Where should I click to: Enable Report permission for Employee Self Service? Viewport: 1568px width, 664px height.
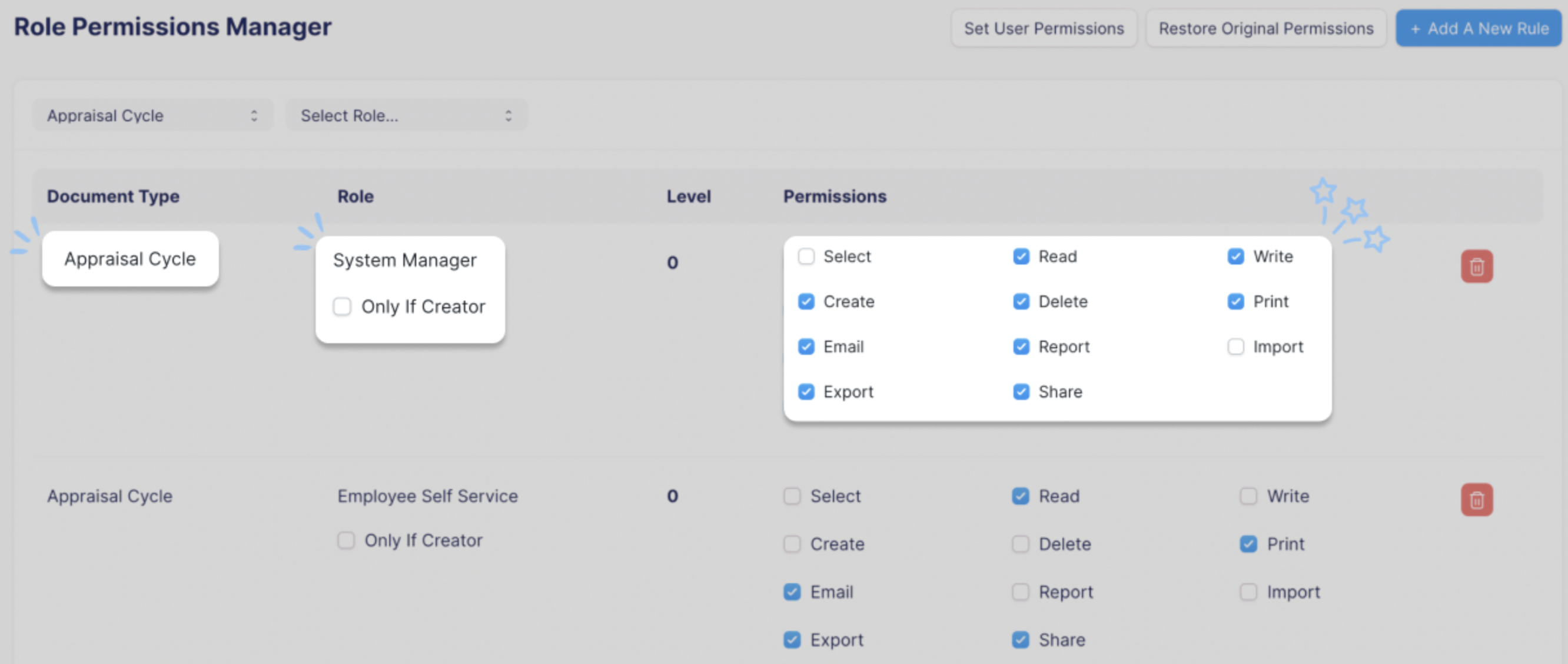[x=1020, y=591]
